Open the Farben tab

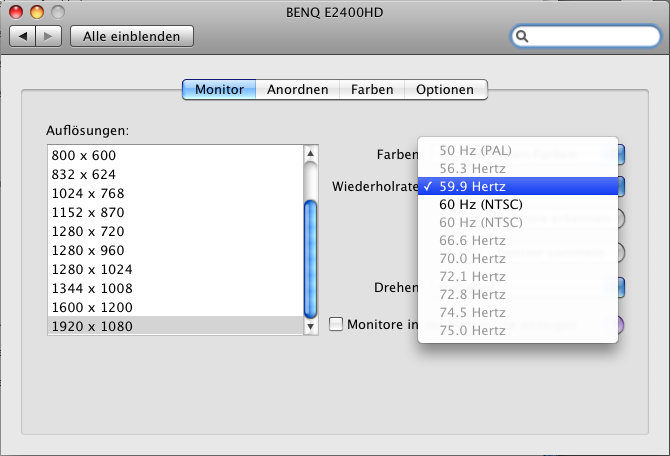click(x=371, y=89)
